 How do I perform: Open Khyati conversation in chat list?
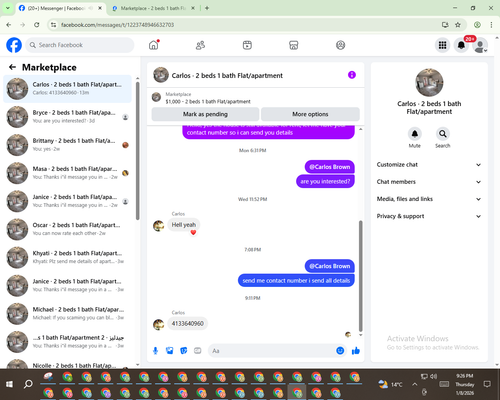click(x=68, y=257)
